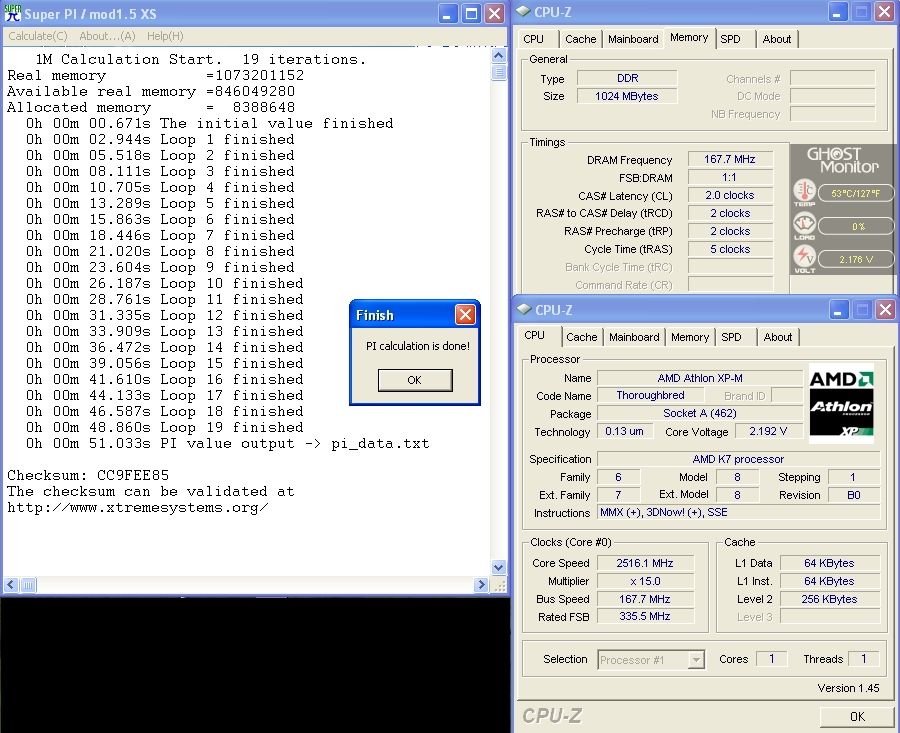Click Super PI horizontal scrollbar right arrow

click(x=481, y=585)
